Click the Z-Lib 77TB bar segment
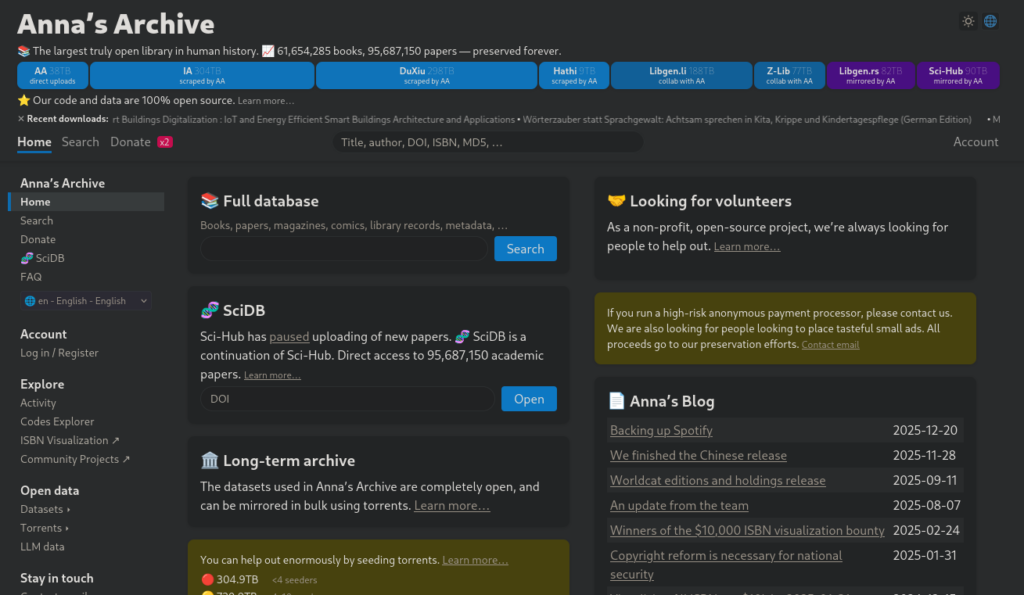 pos(789,76)
